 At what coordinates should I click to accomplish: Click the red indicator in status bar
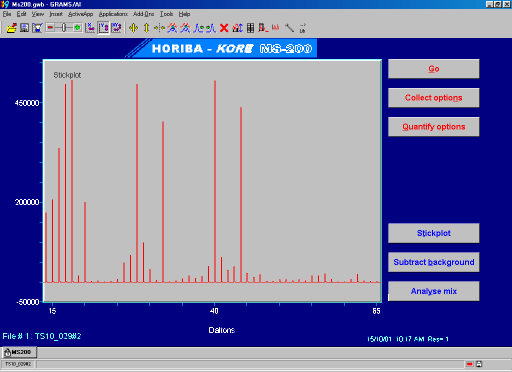pos(470,364)
